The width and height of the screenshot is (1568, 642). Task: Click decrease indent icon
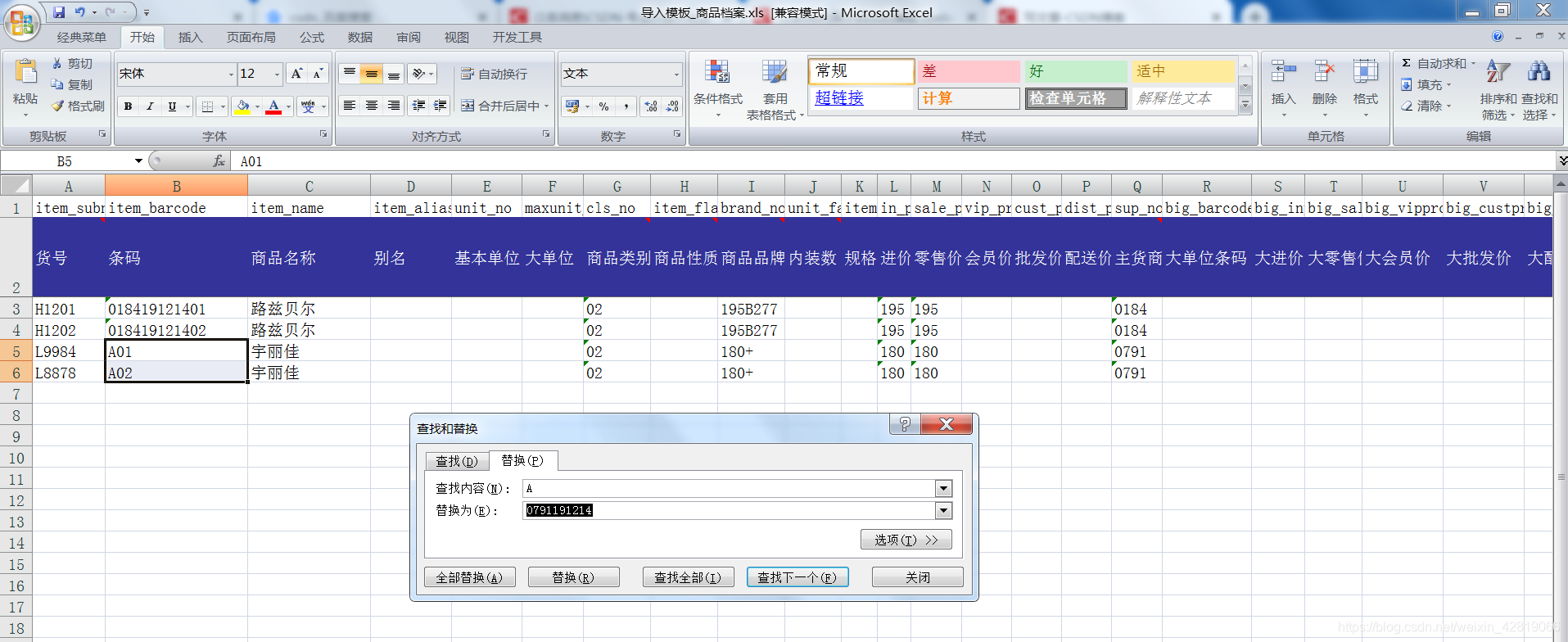click(x=419, y=106)
